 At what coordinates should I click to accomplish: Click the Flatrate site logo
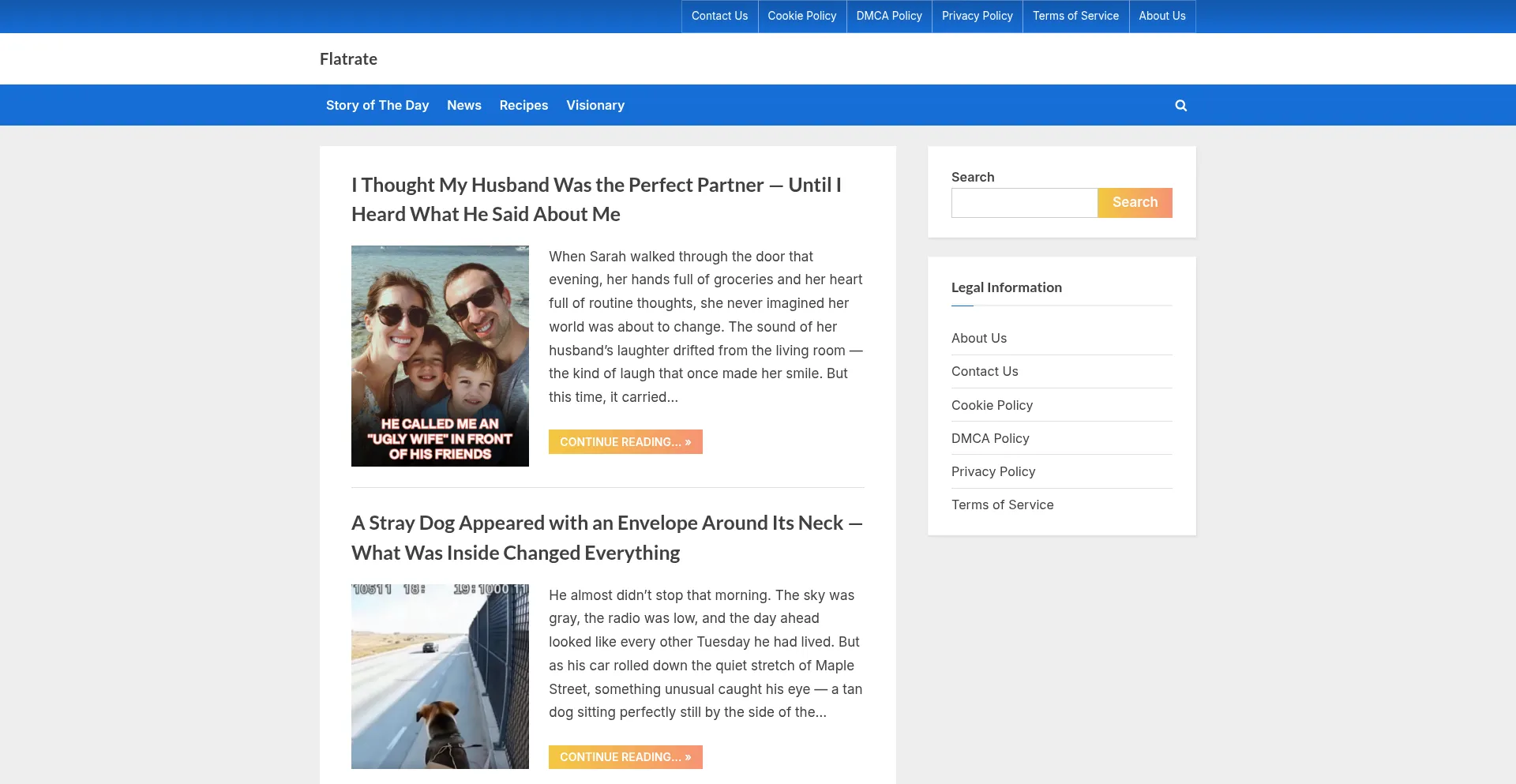tap(348, 59)
